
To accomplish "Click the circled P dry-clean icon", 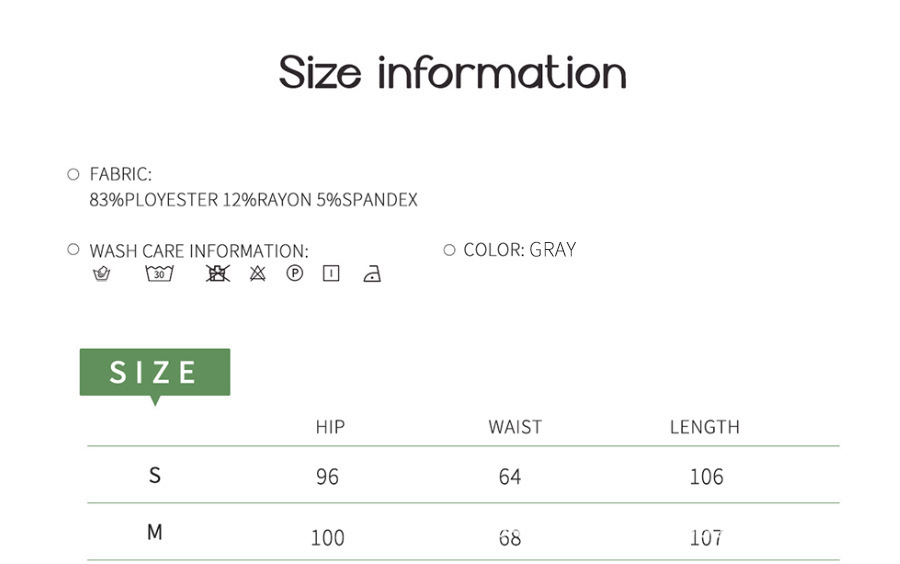I will point(294,273).
